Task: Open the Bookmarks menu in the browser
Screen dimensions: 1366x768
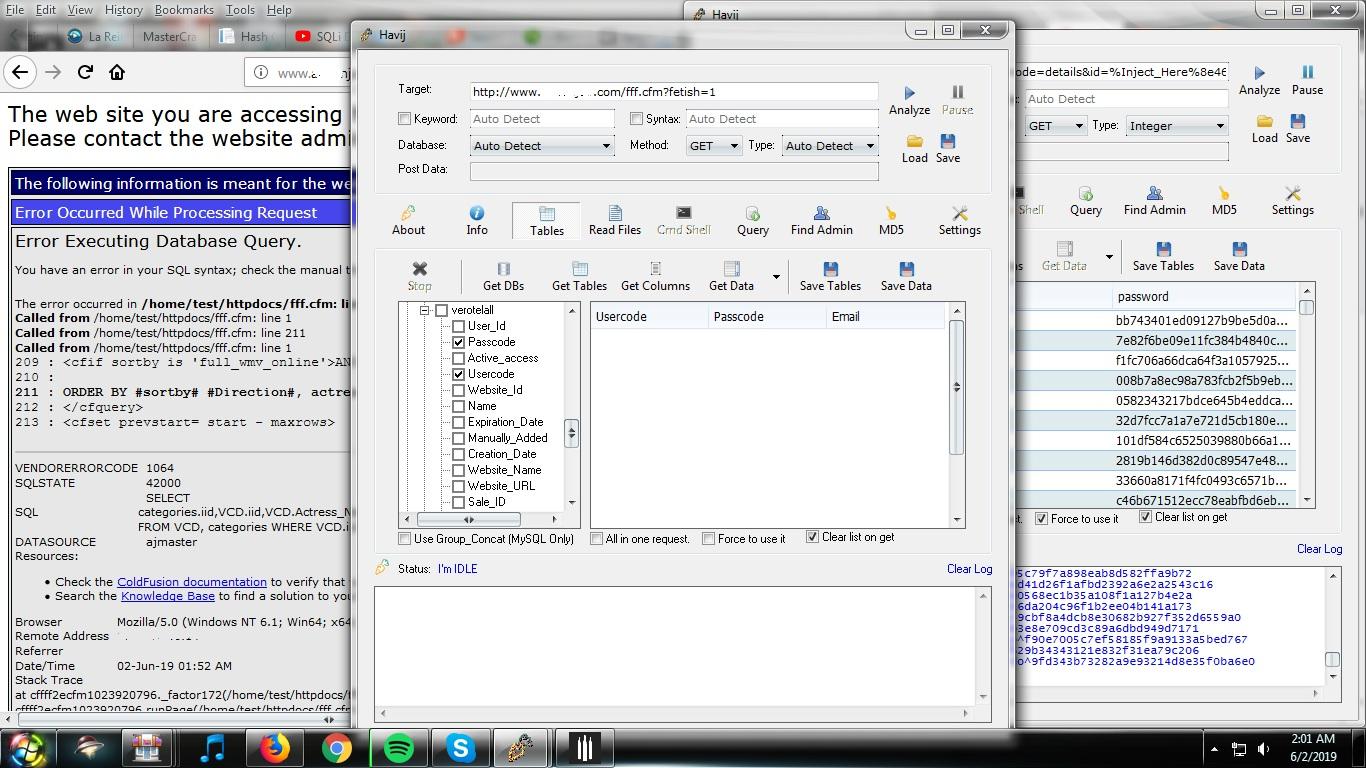Action: tap(184, 10)
